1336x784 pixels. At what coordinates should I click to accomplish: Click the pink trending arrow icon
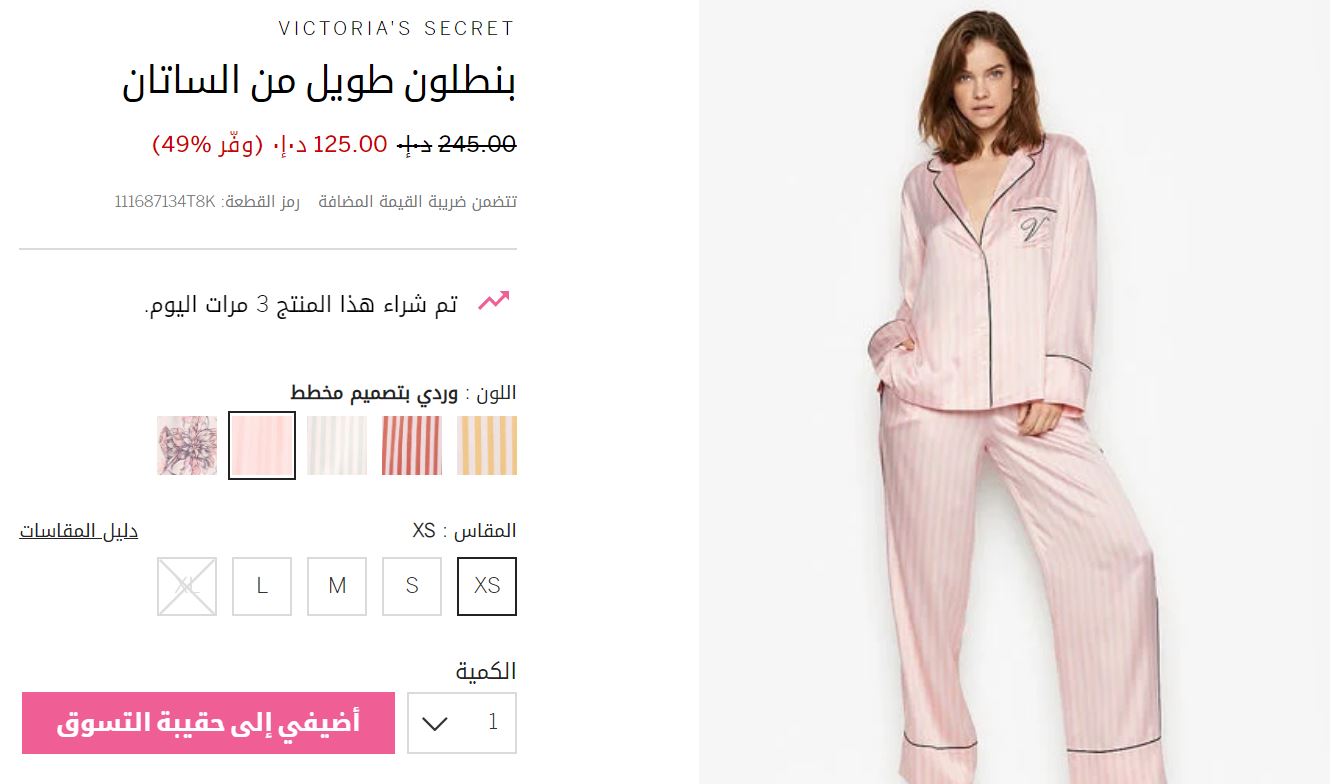(493, 300)
